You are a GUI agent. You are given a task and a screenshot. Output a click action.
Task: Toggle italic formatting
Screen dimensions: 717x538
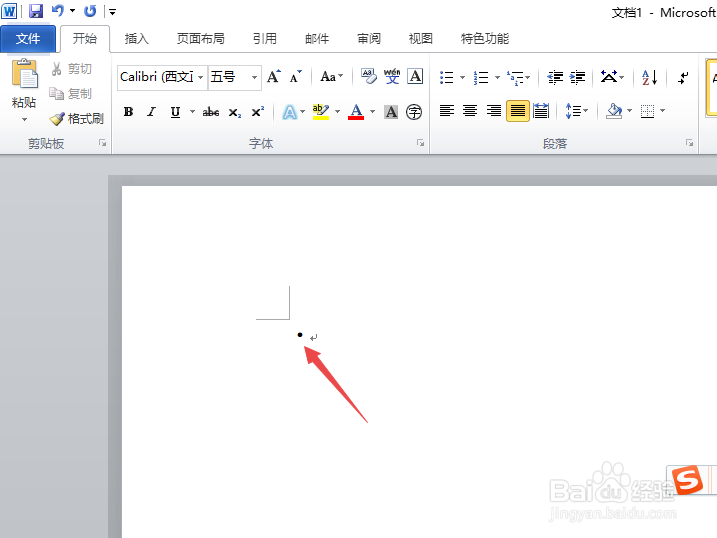[151, 112]
